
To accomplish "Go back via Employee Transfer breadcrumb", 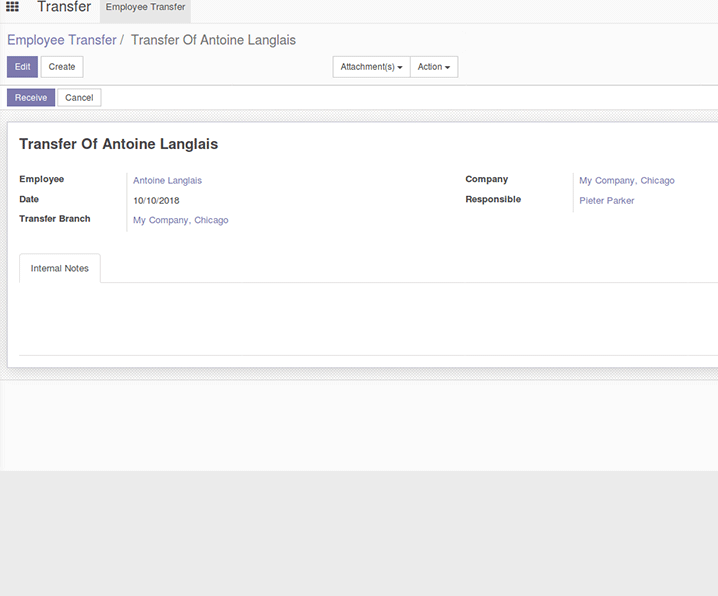I will pos(61,40).
